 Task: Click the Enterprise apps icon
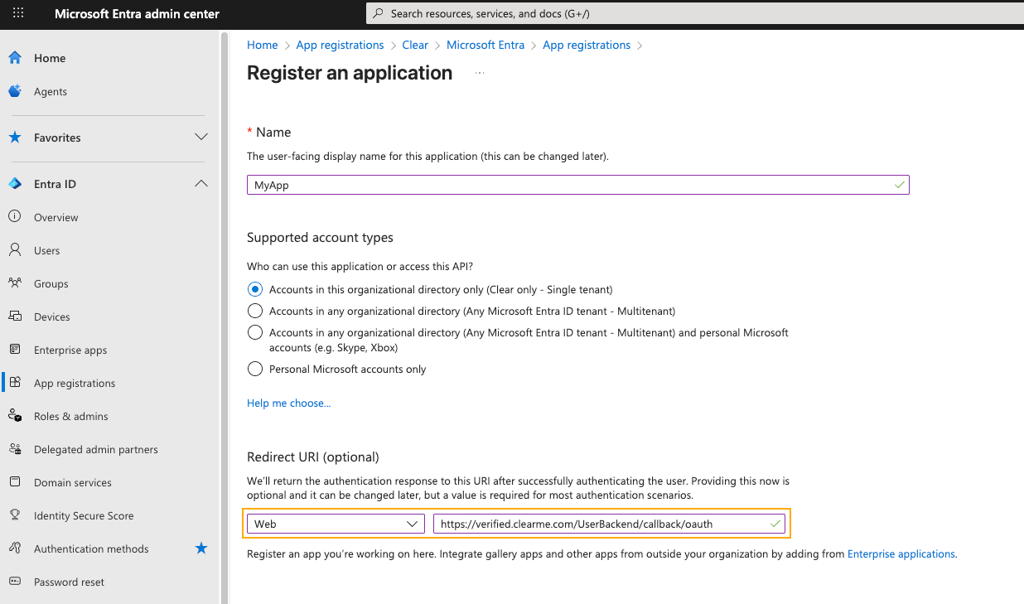point(15,349)
